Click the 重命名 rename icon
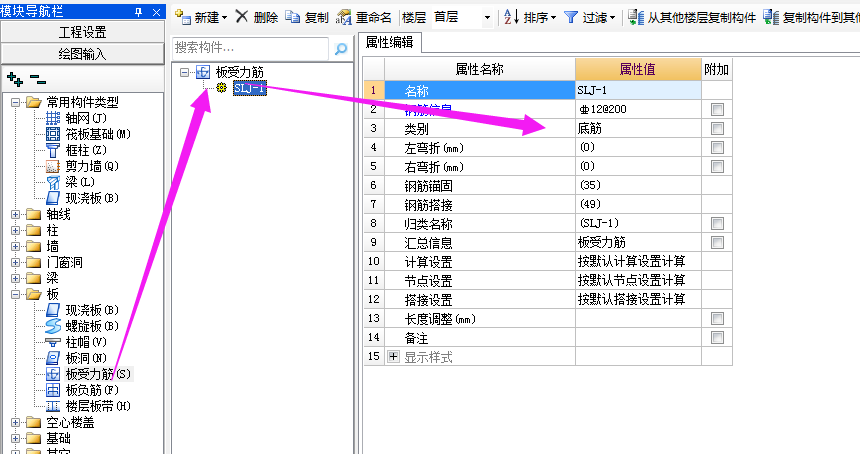Image resolution: width=860 pixels, height=454 pixels. pyautogui.click(x=343, y=17)
